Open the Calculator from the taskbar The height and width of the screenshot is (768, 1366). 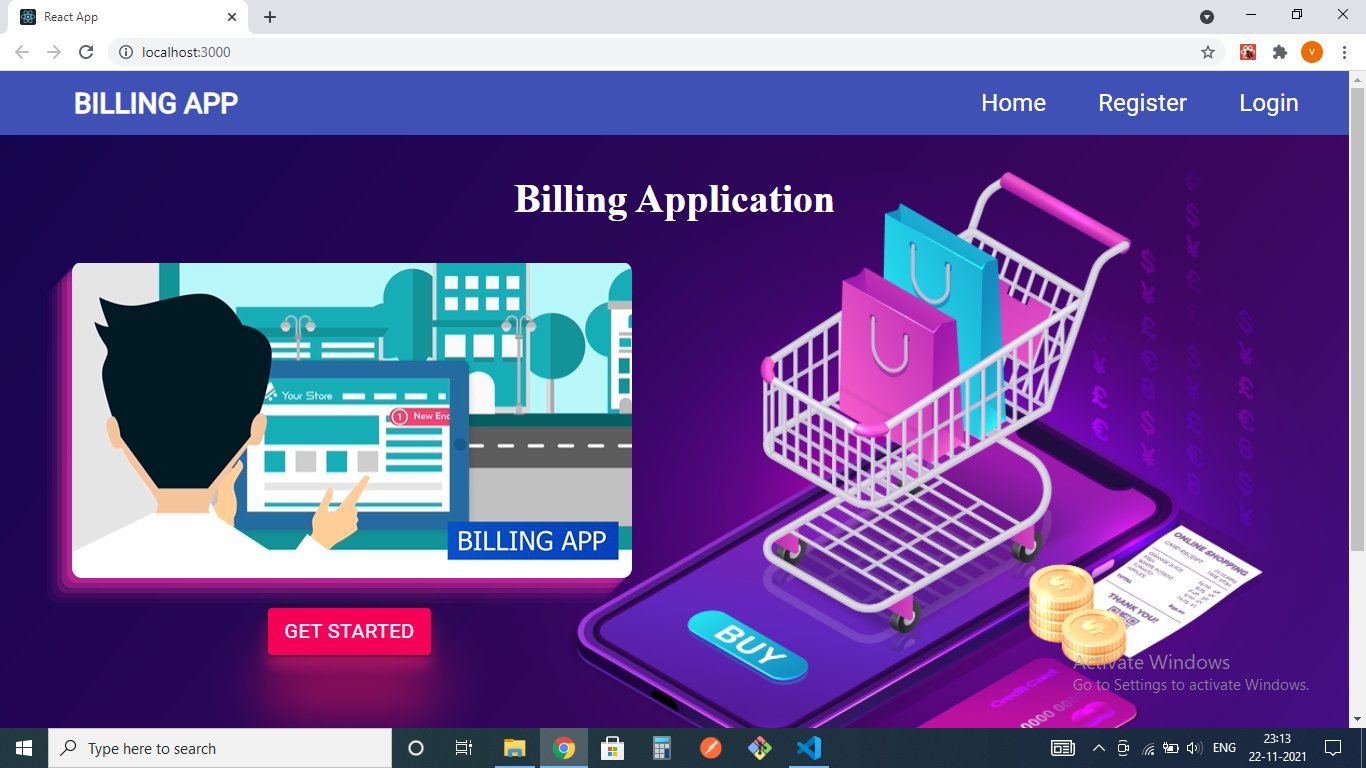pyautogui.click(x=661, y=747)
